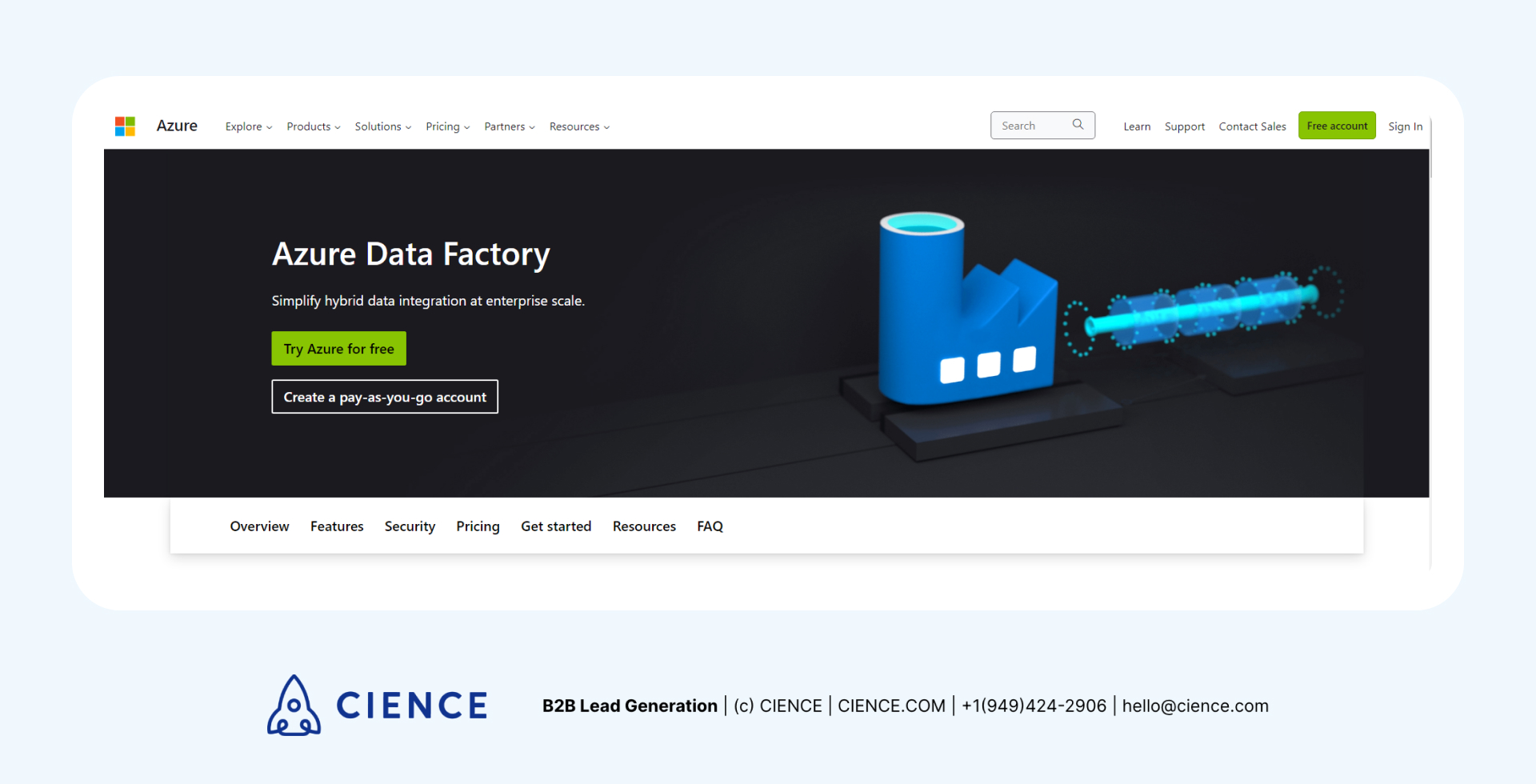Sign in to Azure
Image resolution: width=1536 pixels, height=784 pixels.
click(x=1405, y=126)
